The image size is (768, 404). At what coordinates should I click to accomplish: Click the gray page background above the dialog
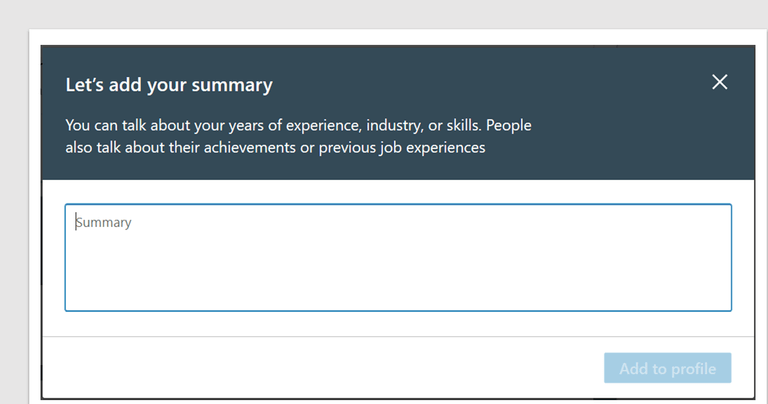tap(384, 14)
